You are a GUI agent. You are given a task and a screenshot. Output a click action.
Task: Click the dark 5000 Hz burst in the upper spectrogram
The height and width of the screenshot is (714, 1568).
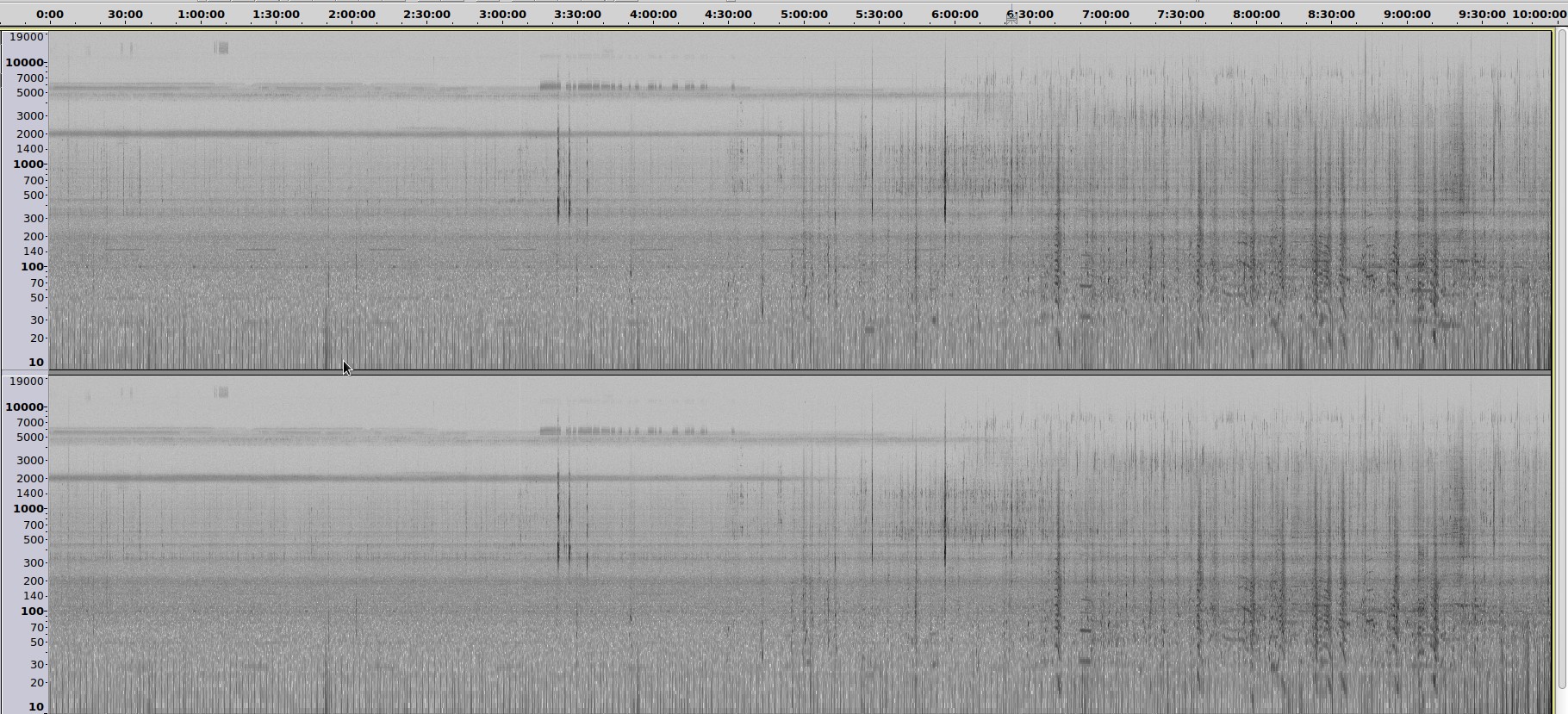click(x=550, y=86)
